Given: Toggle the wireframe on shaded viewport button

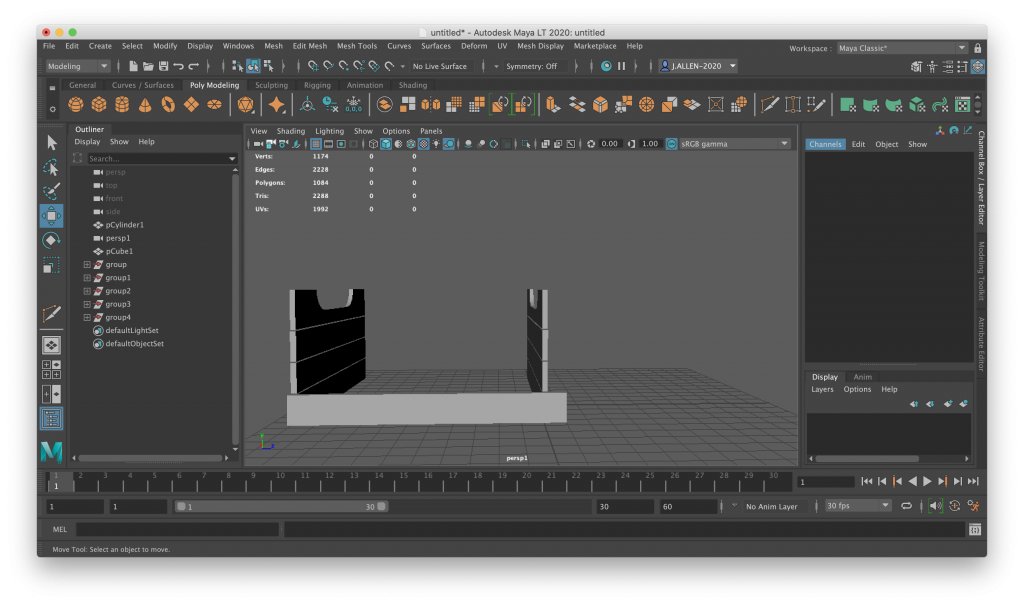Looking at the screenshot, I should (x=410, y=144).
